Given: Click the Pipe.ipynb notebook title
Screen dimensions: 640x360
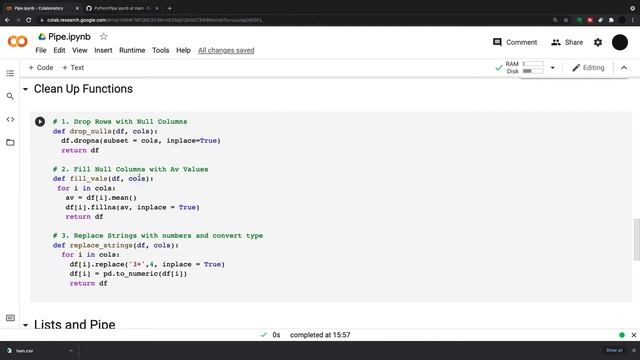Looking at the screenshot, I should 69,37.
